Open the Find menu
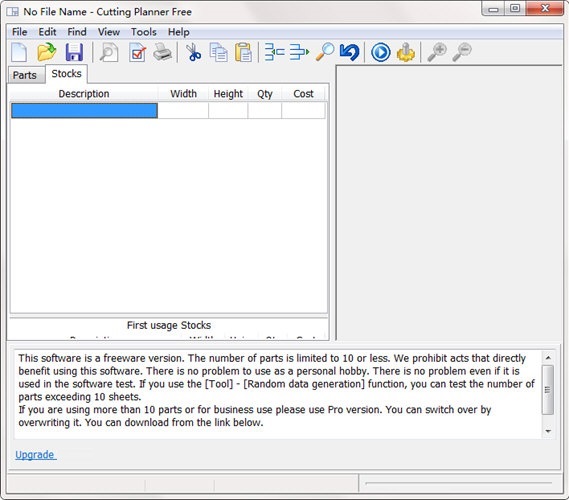 point(77,32)
